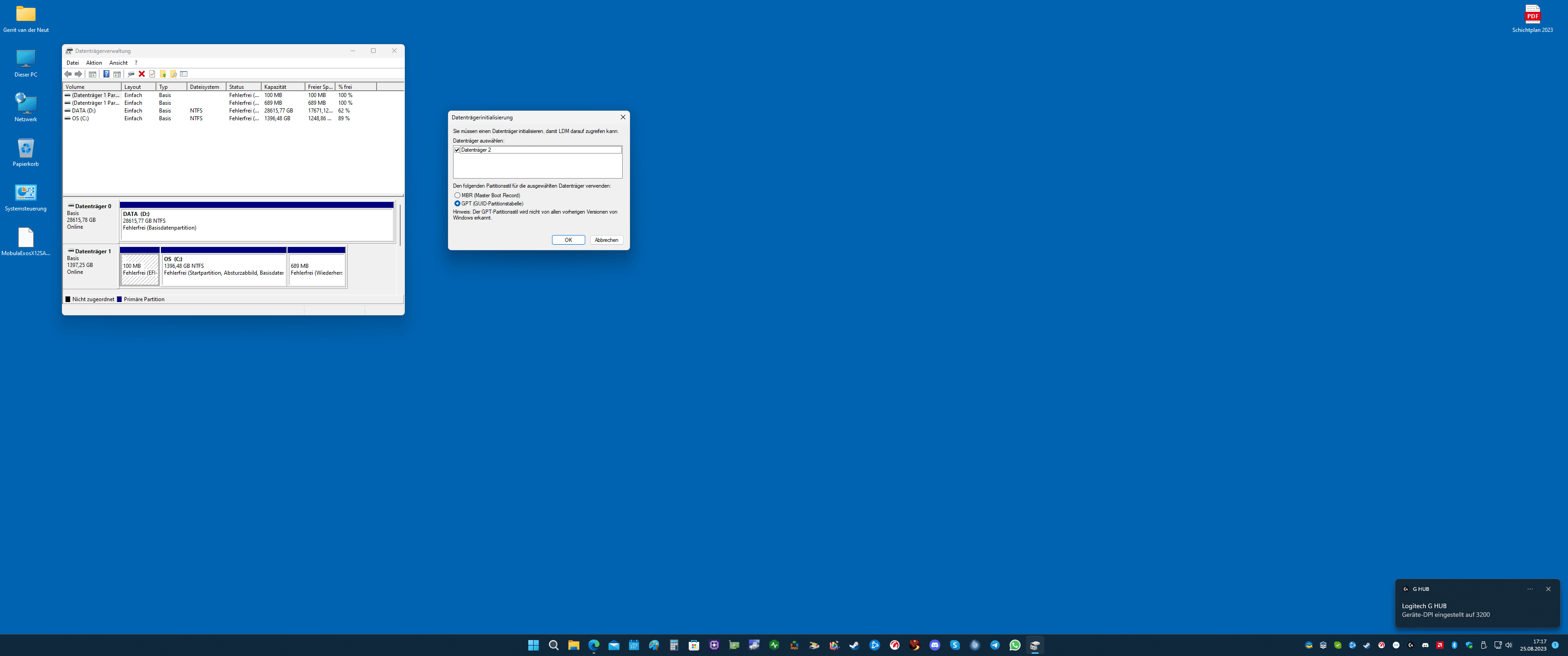Confirm initialization with OK button
Screen dimensions: 1568x656
pyautogui.click(x=568, y=240)
